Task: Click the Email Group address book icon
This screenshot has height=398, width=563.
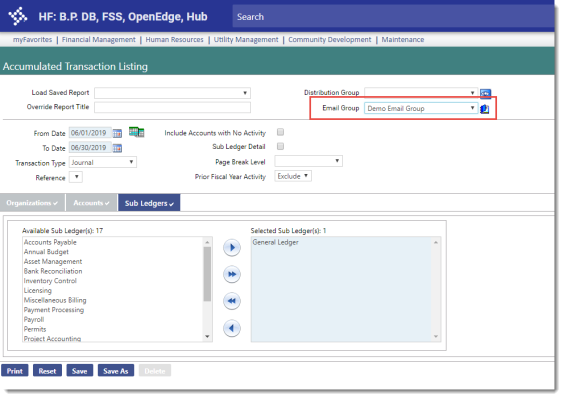Action: pos(485,108)
